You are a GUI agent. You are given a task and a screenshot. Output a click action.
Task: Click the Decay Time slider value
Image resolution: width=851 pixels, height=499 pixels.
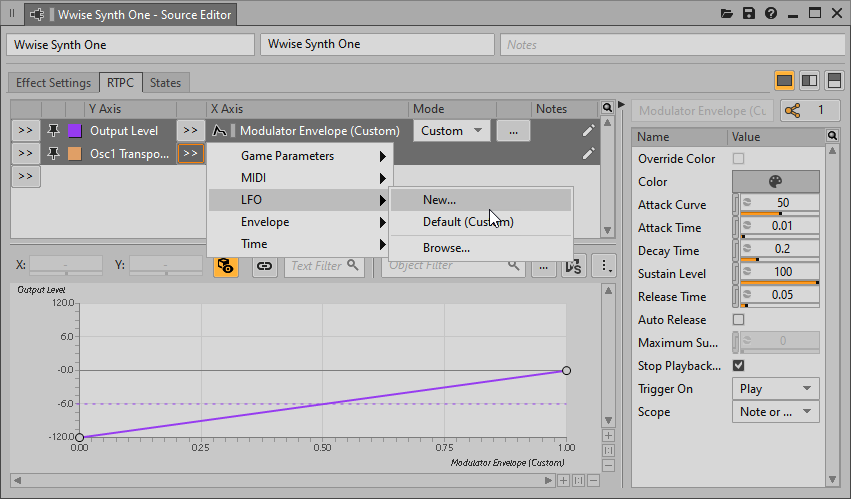780,249
